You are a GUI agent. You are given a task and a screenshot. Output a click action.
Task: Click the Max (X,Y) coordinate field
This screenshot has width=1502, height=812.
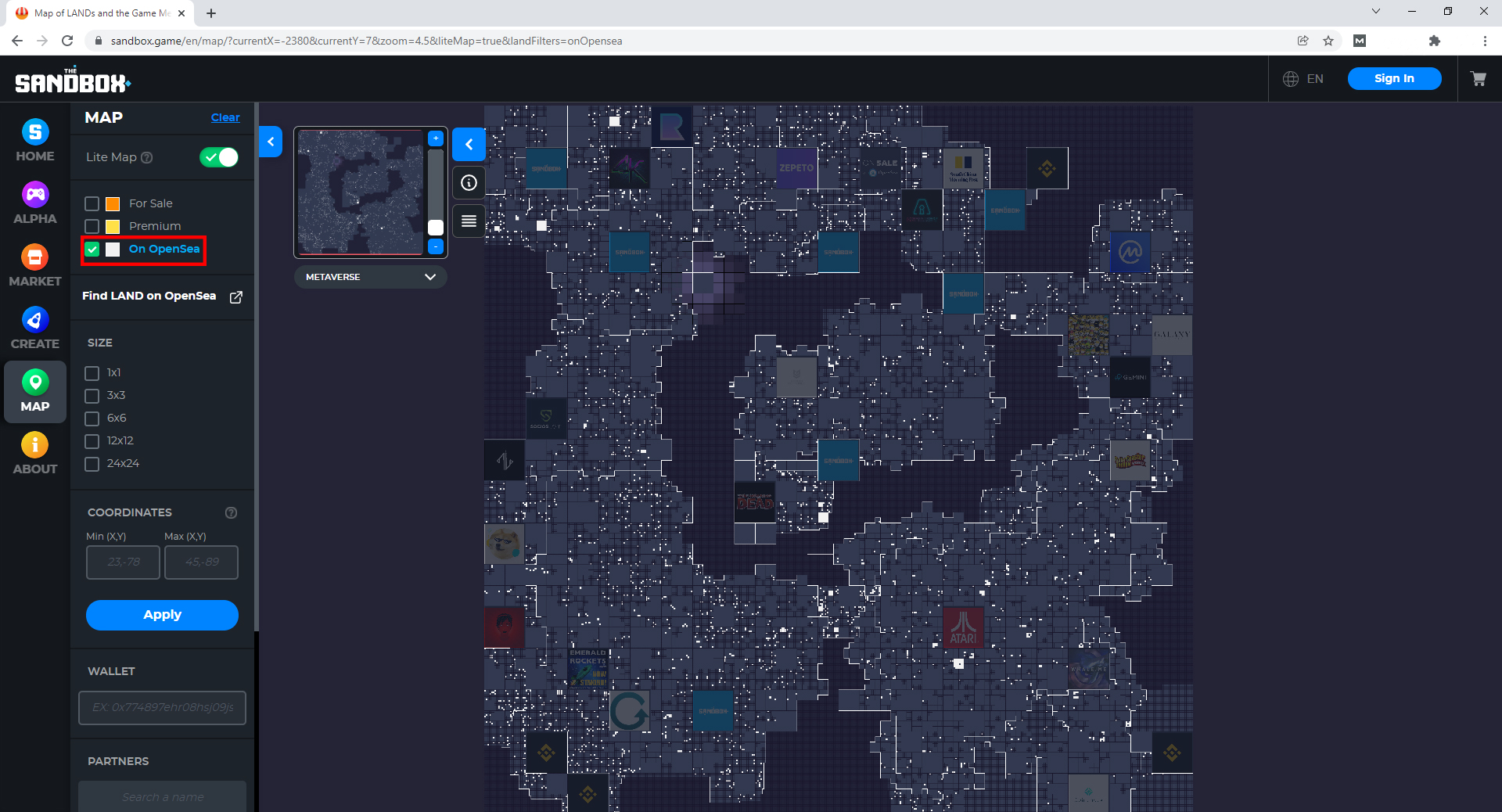(201, 562)
